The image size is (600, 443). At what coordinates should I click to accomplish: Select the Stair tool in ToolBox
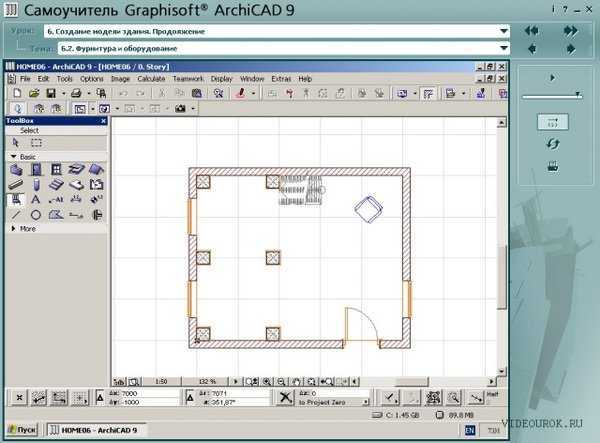coord(56,185)
